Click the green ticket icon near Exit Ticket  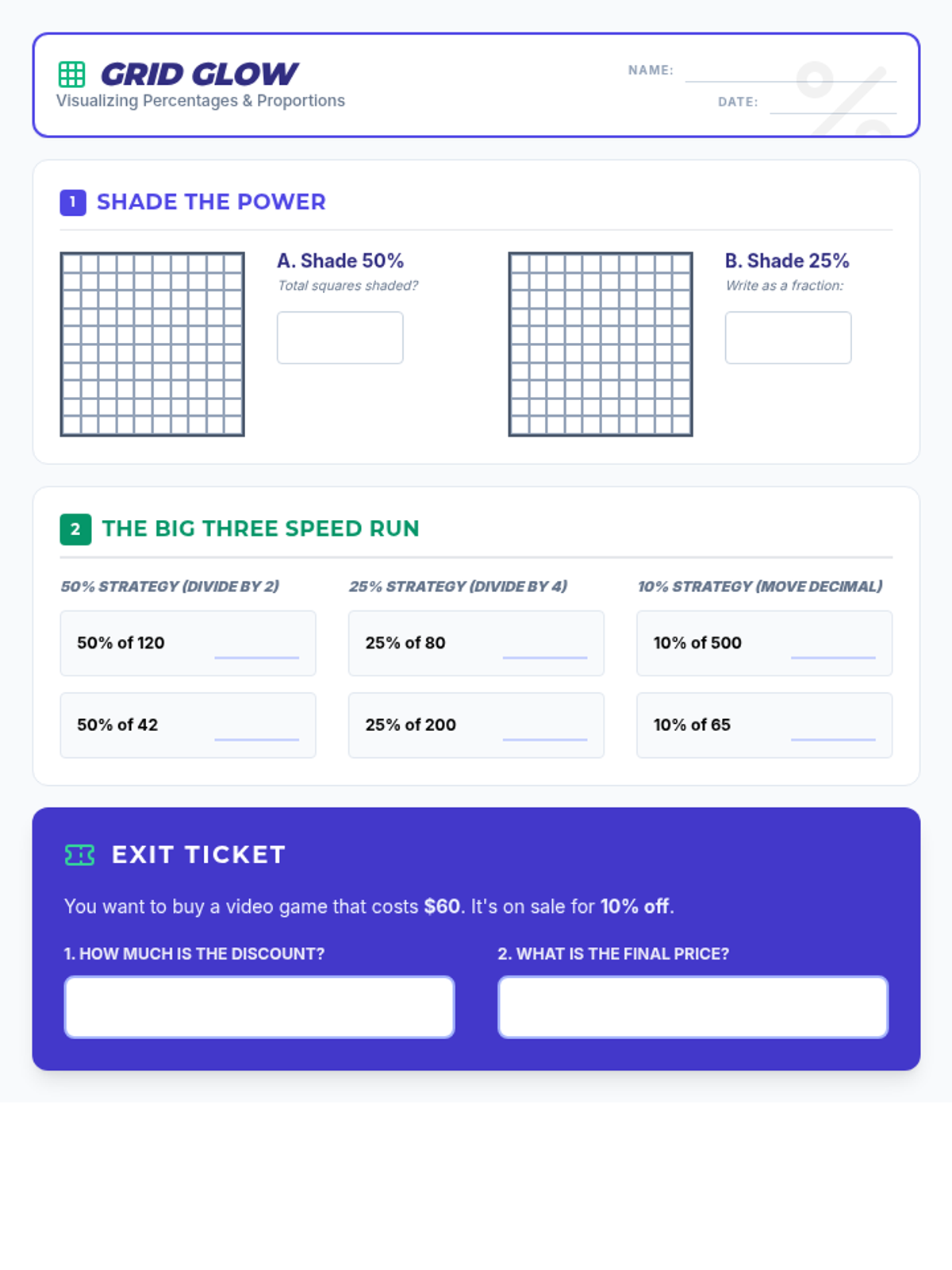coord(79,855)
